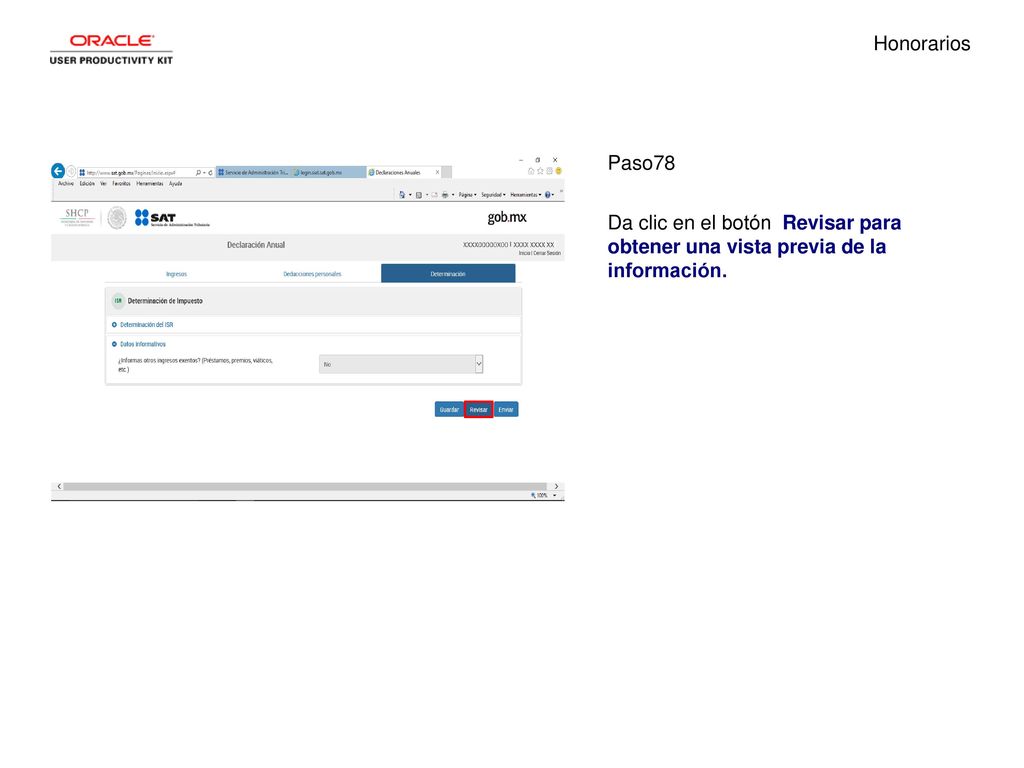
Task: Click the browser Tools gear icon
Action: [x=549, y=171]
